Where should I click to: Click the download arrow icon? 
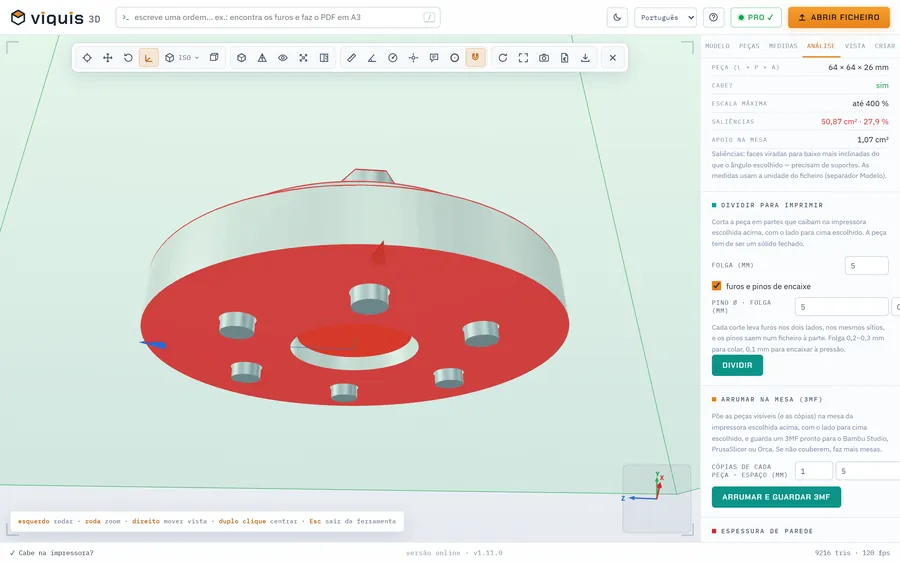point(585,57)
